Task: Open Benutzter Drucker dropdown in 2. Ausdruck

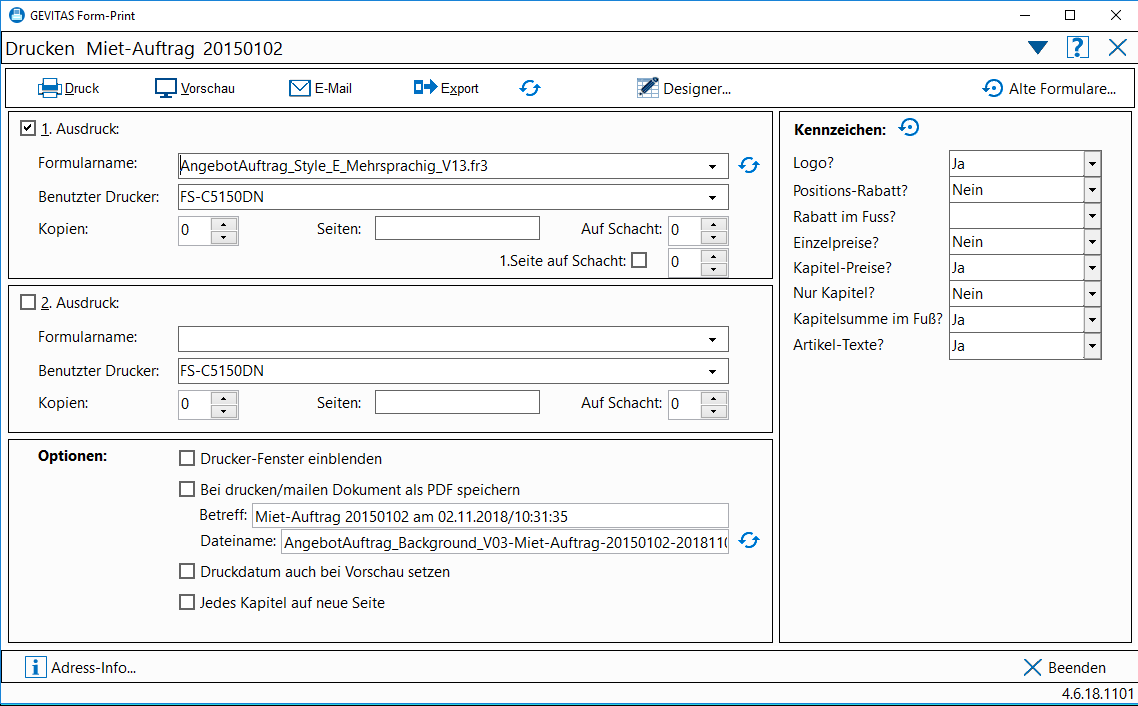Action: [x=713, y=372]
